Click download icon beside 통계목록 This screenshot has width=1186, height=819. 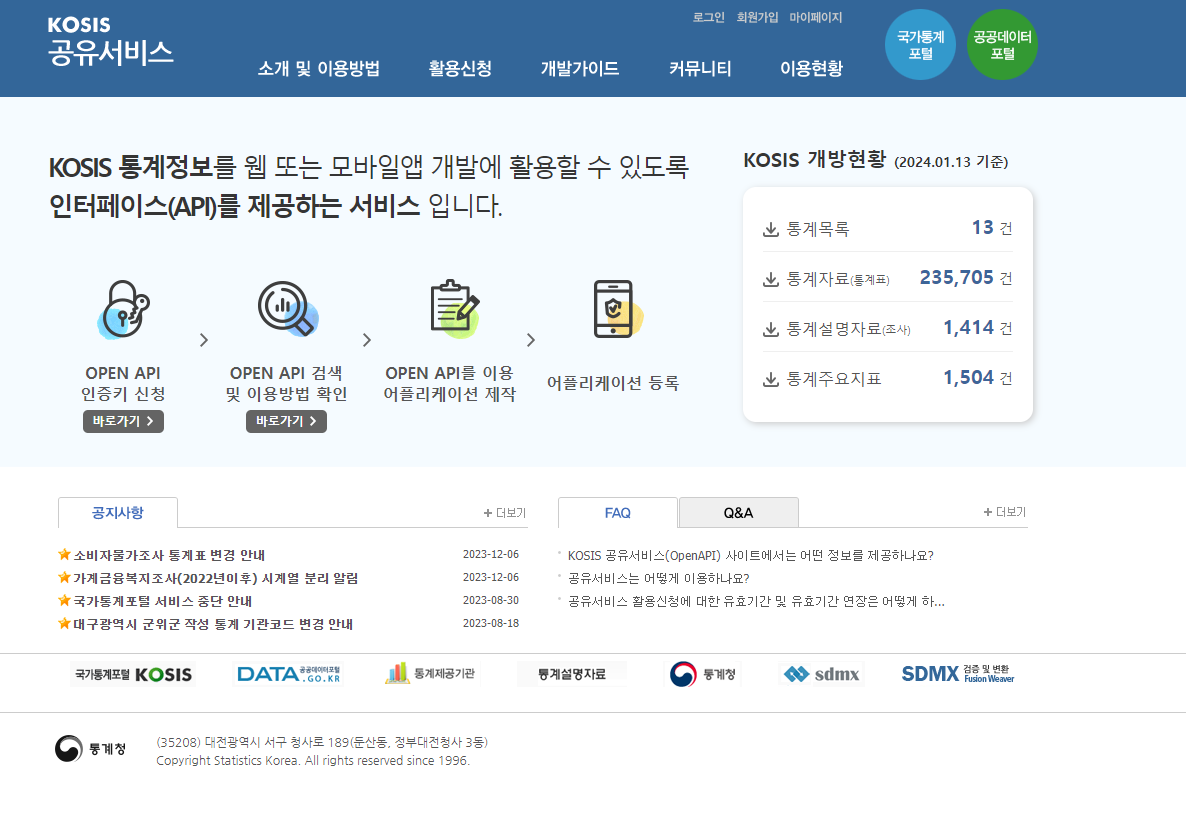(x=771, y=229)
